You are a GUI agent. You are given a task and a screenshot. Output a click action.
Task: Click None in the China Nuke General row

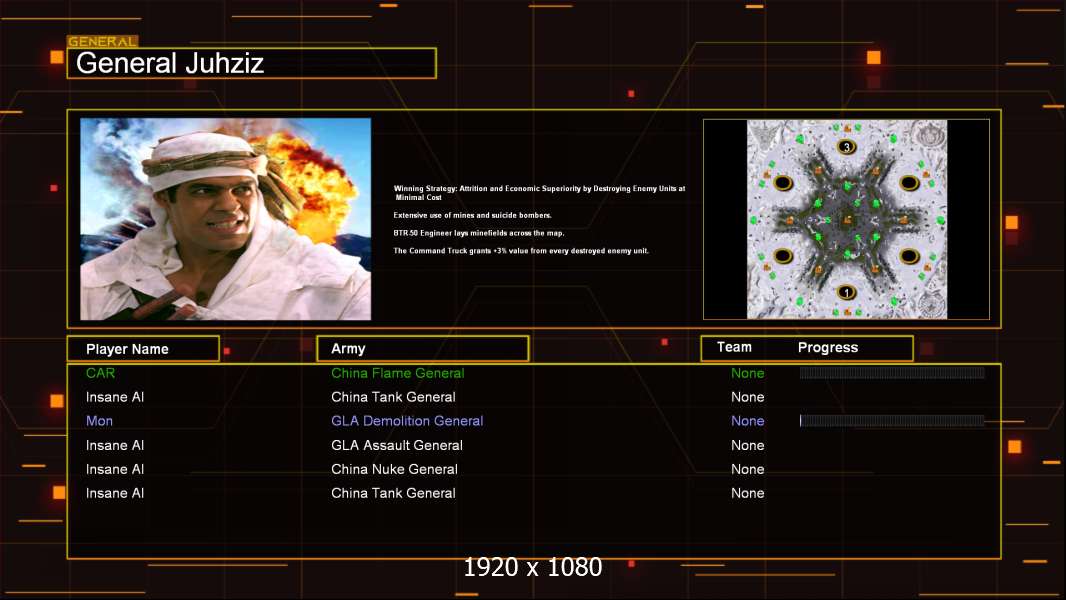pyautogui.click(x=748, y=469)
